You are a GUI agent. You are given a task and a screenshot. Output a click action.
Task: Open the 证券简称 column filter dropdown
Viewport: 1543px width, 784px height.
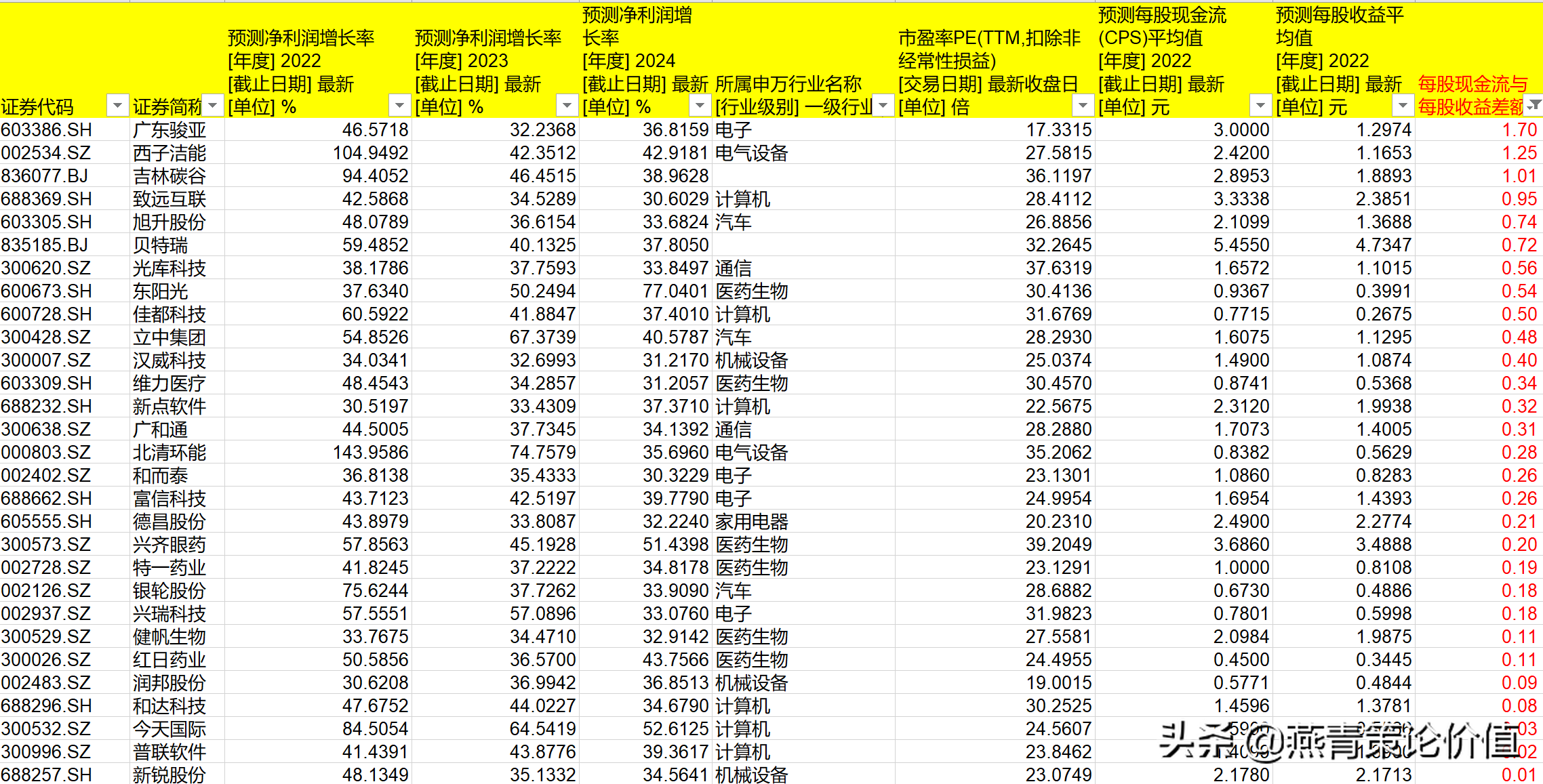coord(213,106)
